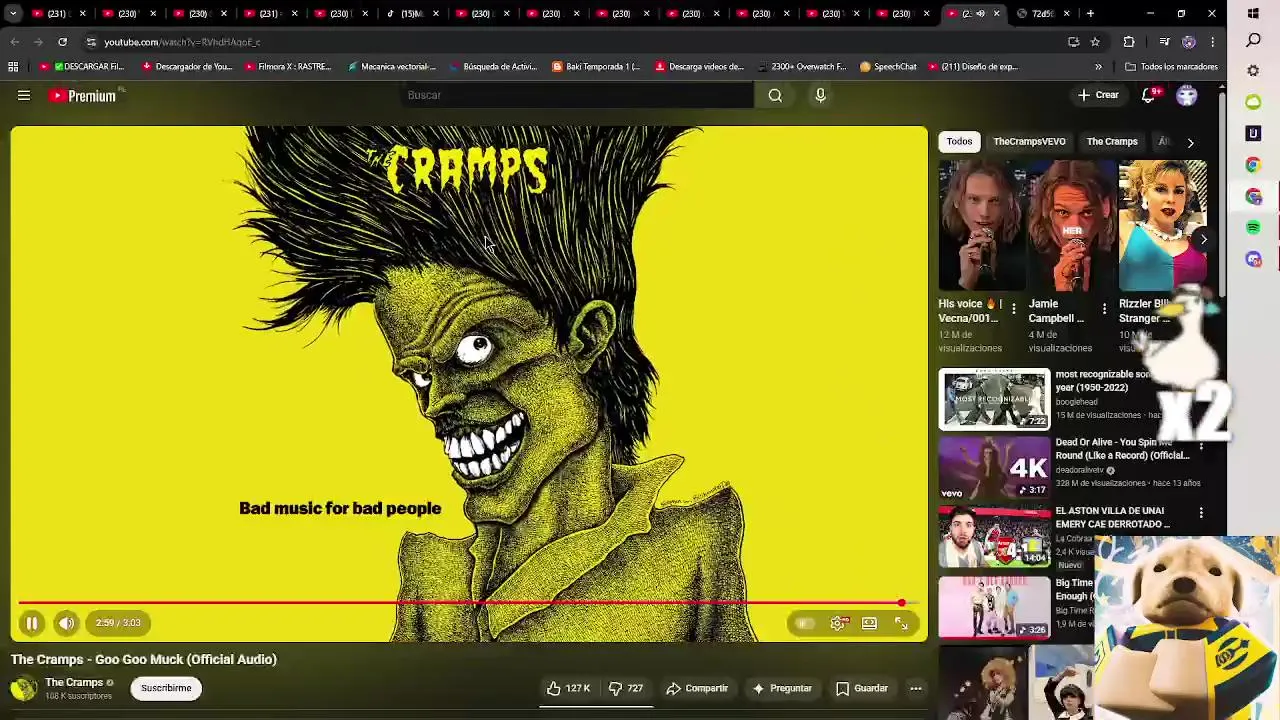Open Windows search in side taskbar

point(1253,40)
